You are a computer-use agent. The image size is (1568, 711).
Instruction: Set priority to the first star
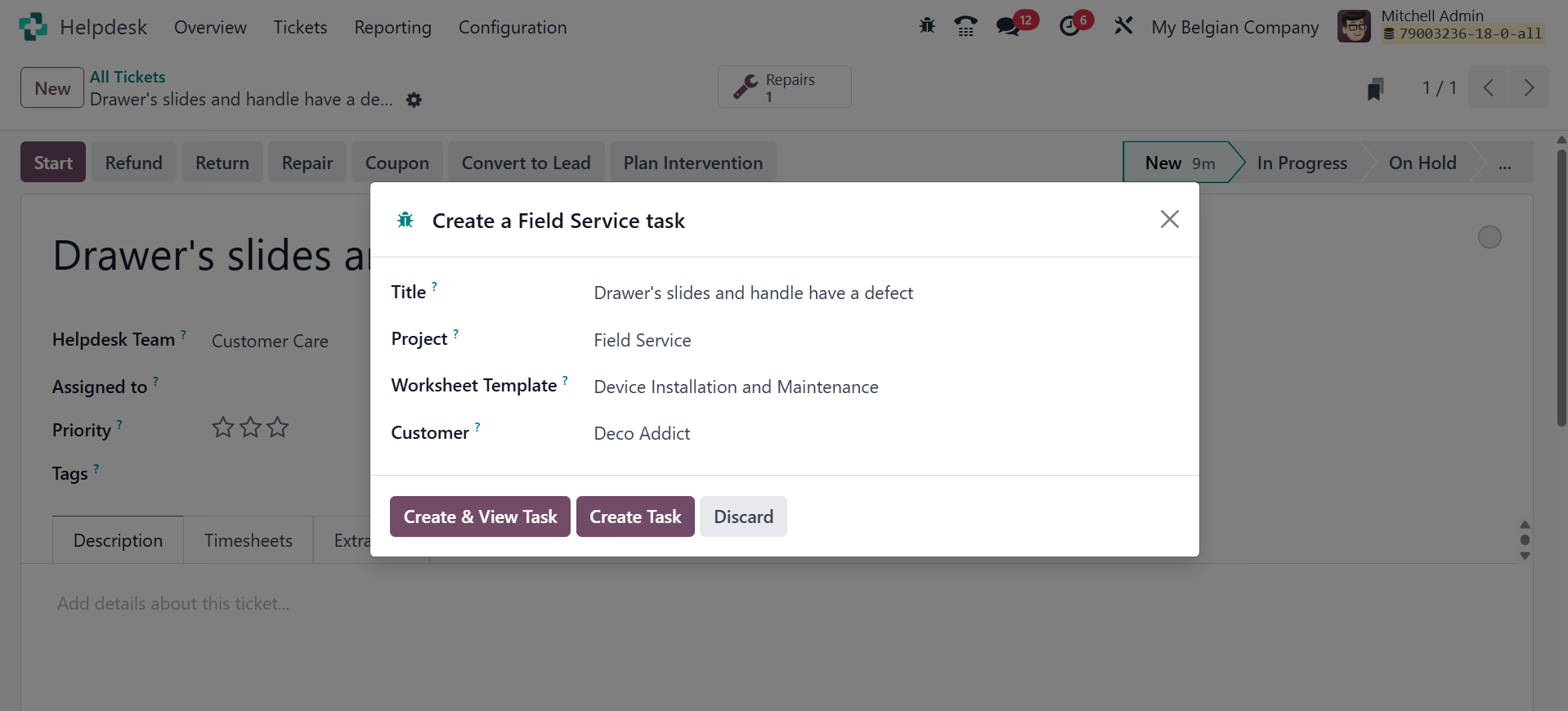(223, 427)
